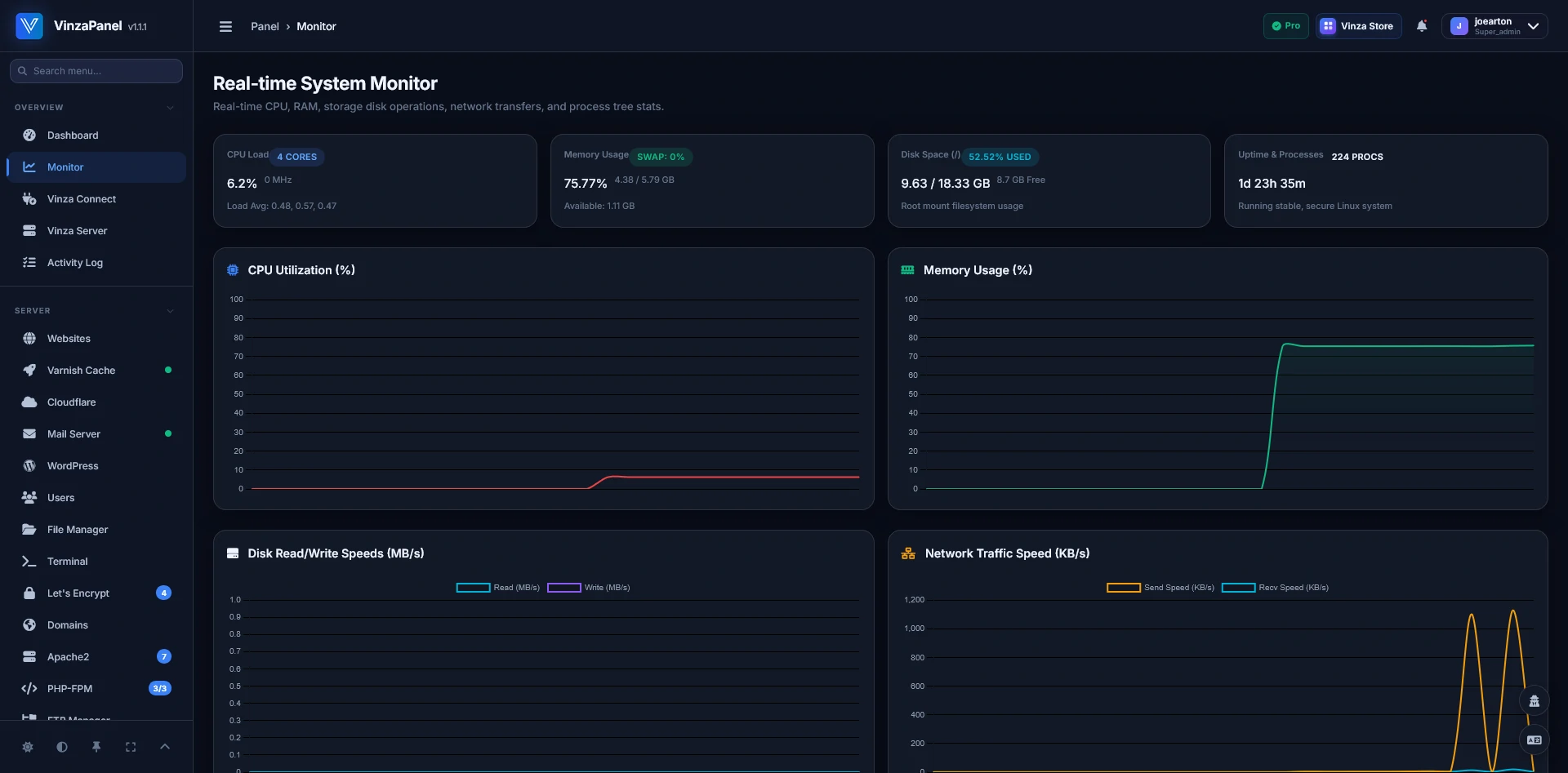
Task: Toggle Recv Speed (KB/s) legend item
Action: coord(1275,588)
